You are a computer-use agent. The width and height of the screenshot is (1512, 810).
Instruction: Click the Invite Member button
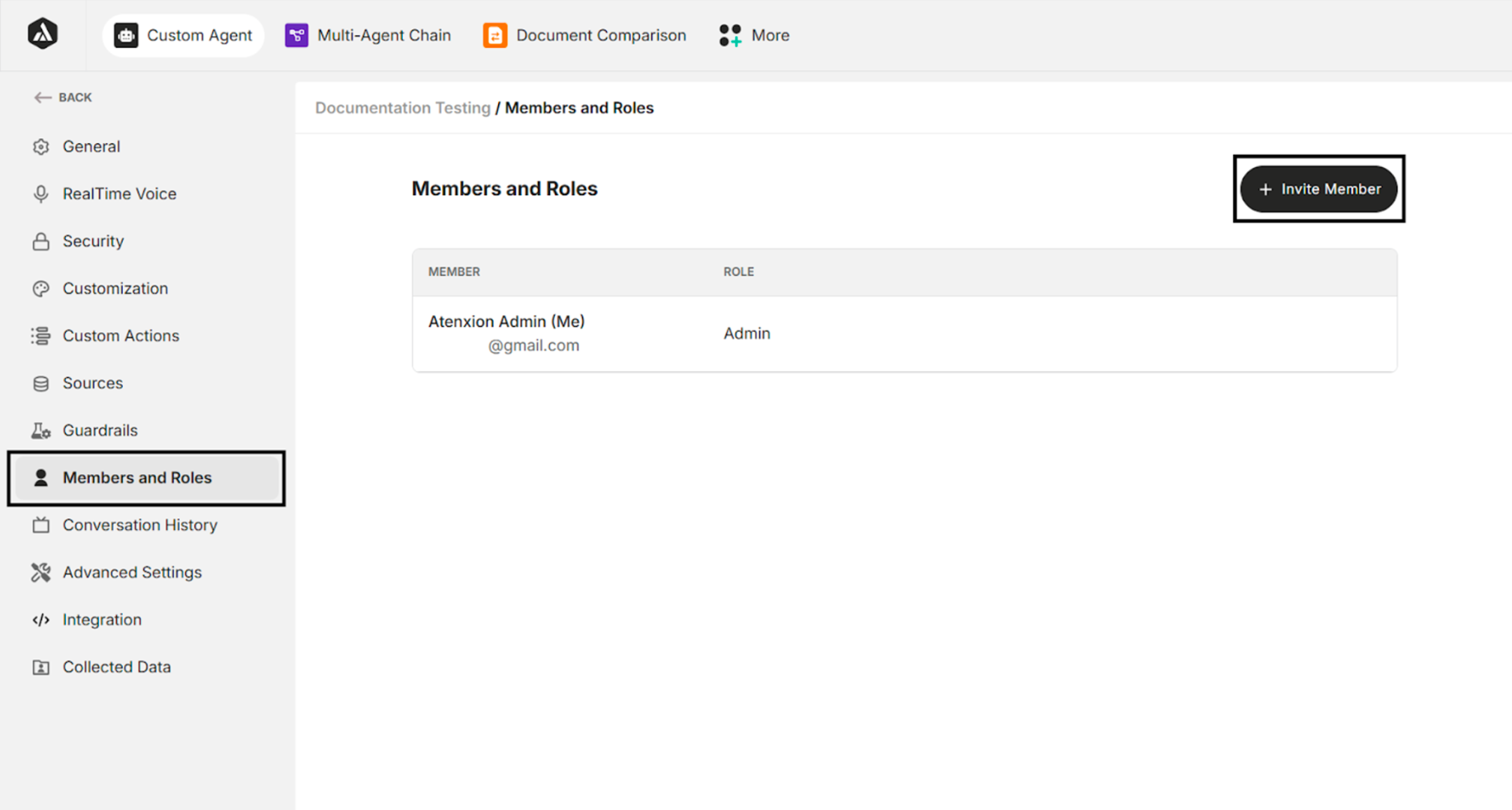1319,189
